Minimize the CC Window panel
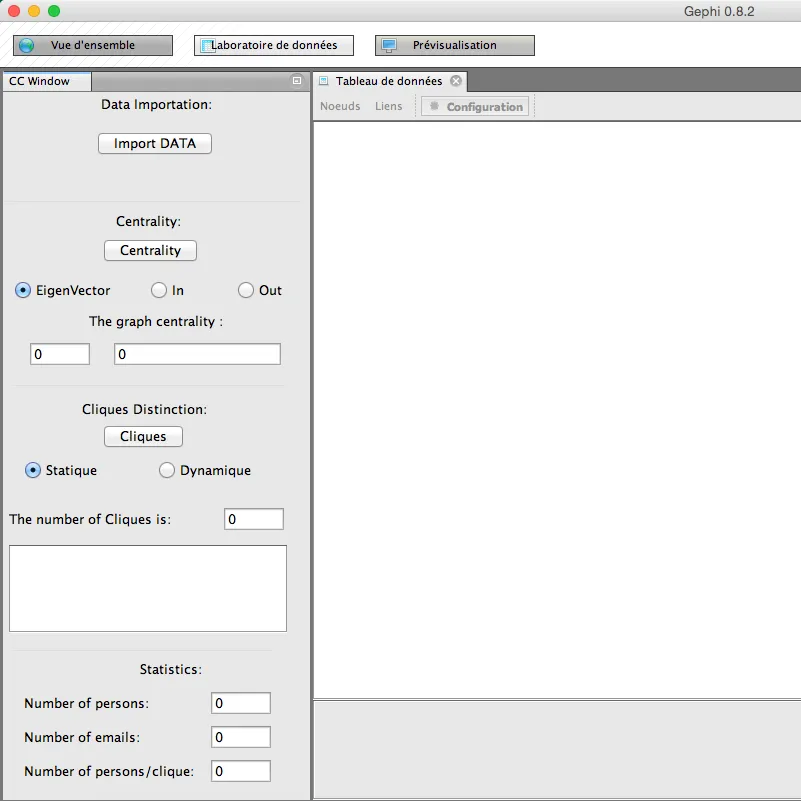Viewport: 801px width, 801px height. [297, 81]
